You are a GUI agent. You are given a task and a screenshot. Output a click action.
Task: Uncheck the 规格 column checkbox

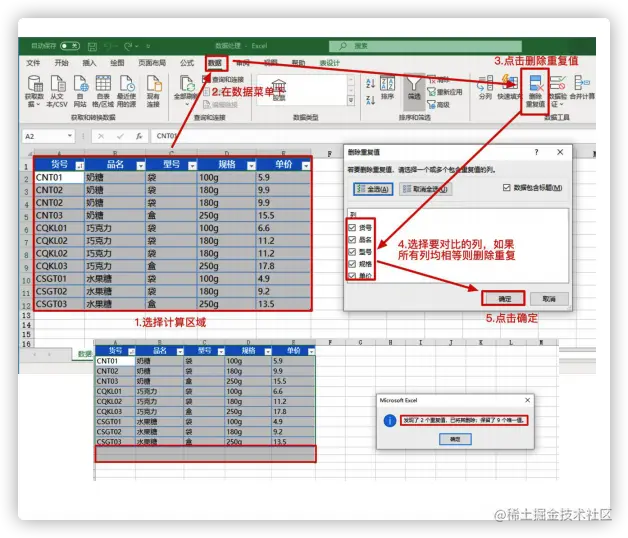(x=352, y=264)
